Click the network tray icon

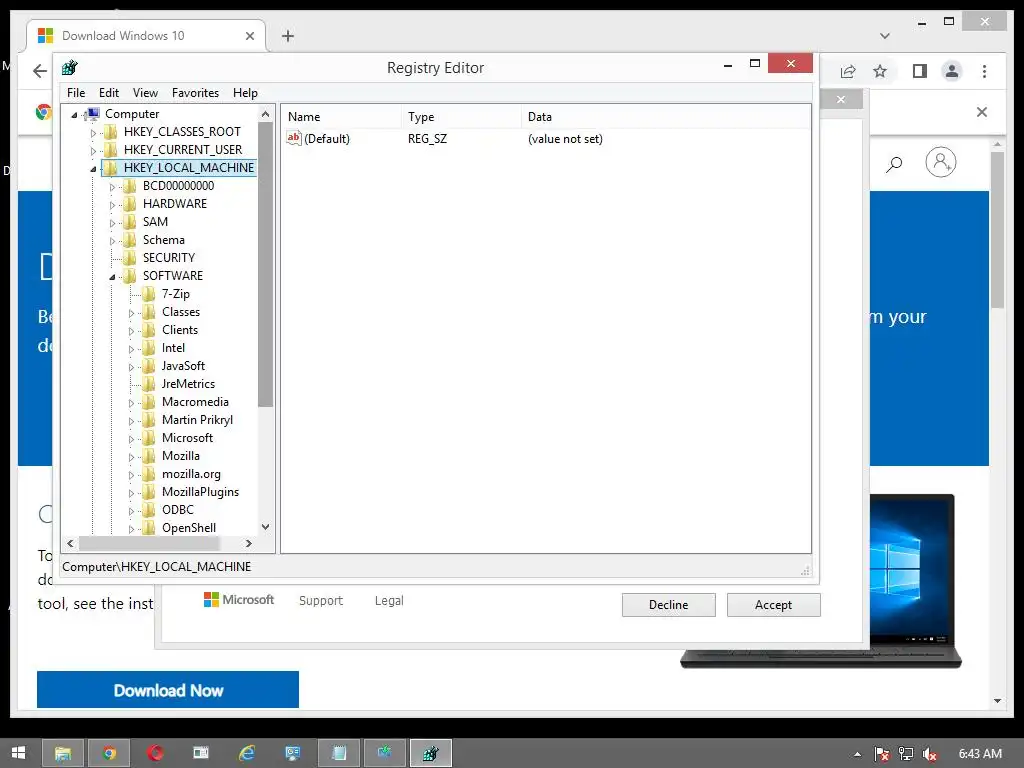(x=906, y=754)
